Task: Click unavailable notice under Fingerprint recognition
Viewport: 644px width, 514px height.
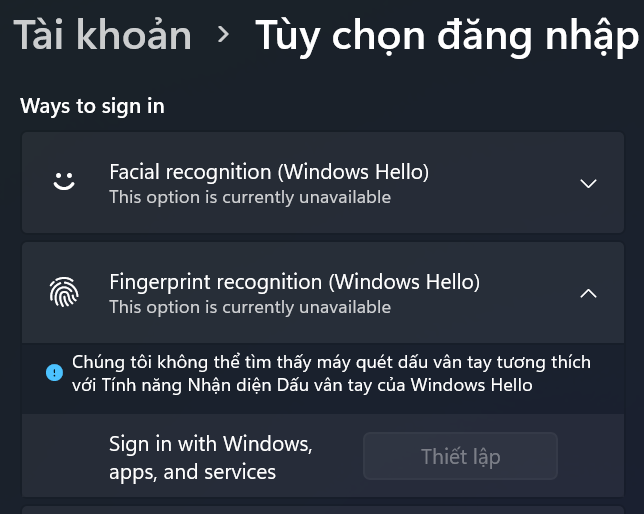Action: point(250,307)
